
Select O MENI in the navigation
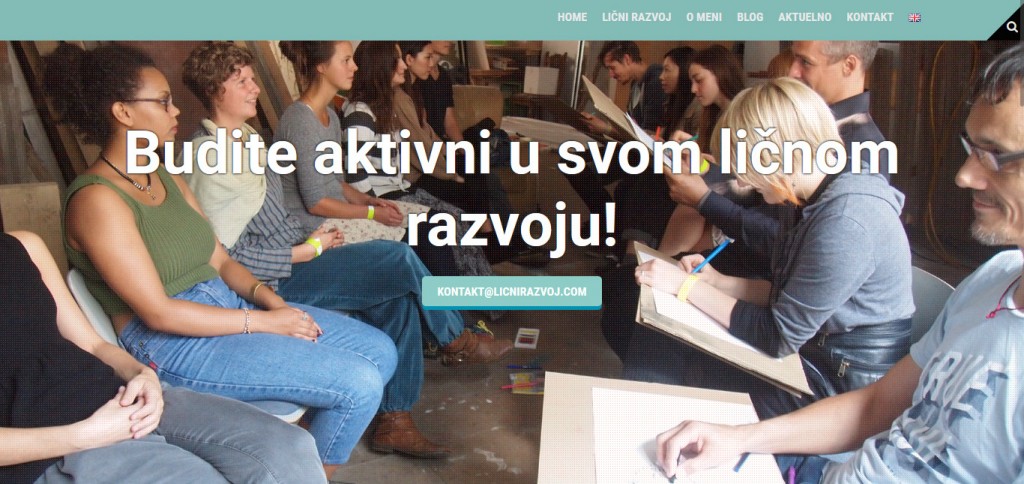704,18
